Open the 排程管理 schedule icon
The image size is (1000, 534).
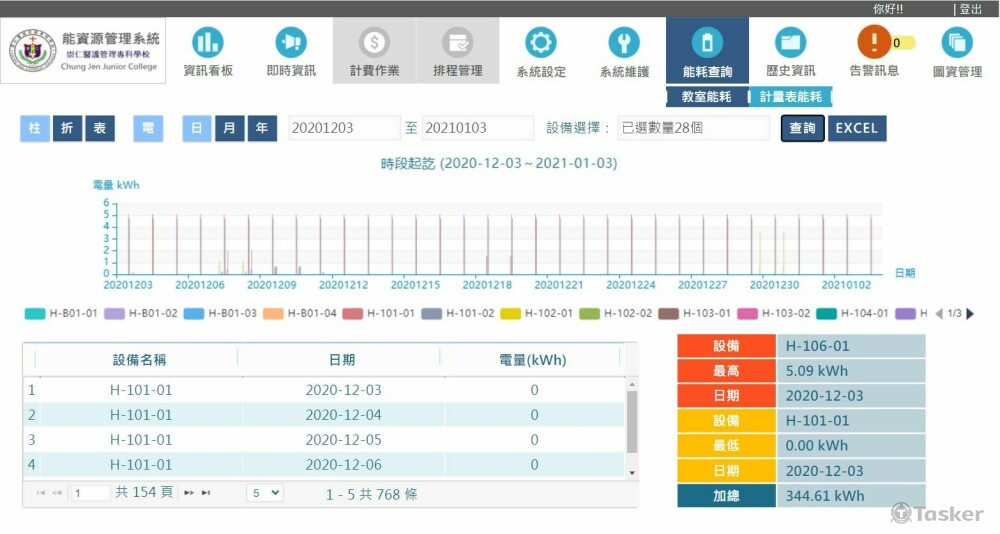tap(457, 44)
